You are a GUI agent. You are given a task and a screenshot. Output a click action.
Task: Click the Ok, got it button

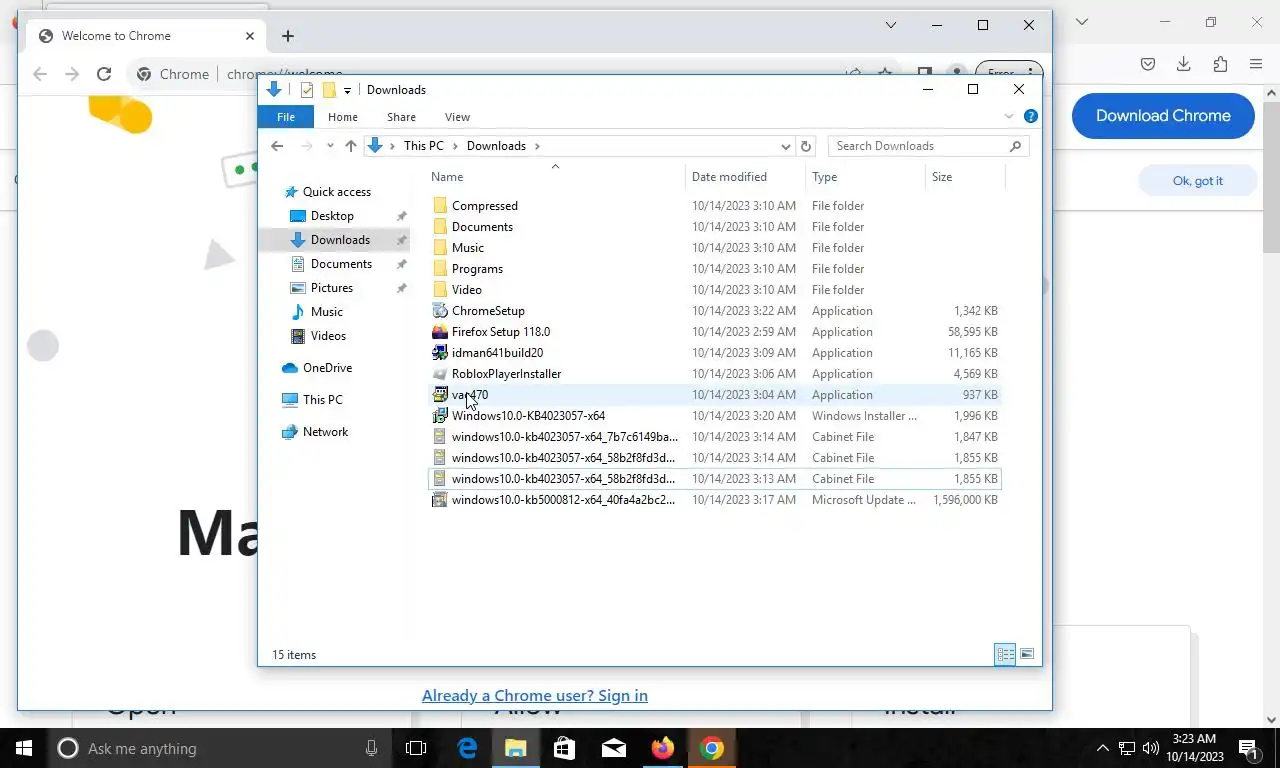pos(1198,181)
